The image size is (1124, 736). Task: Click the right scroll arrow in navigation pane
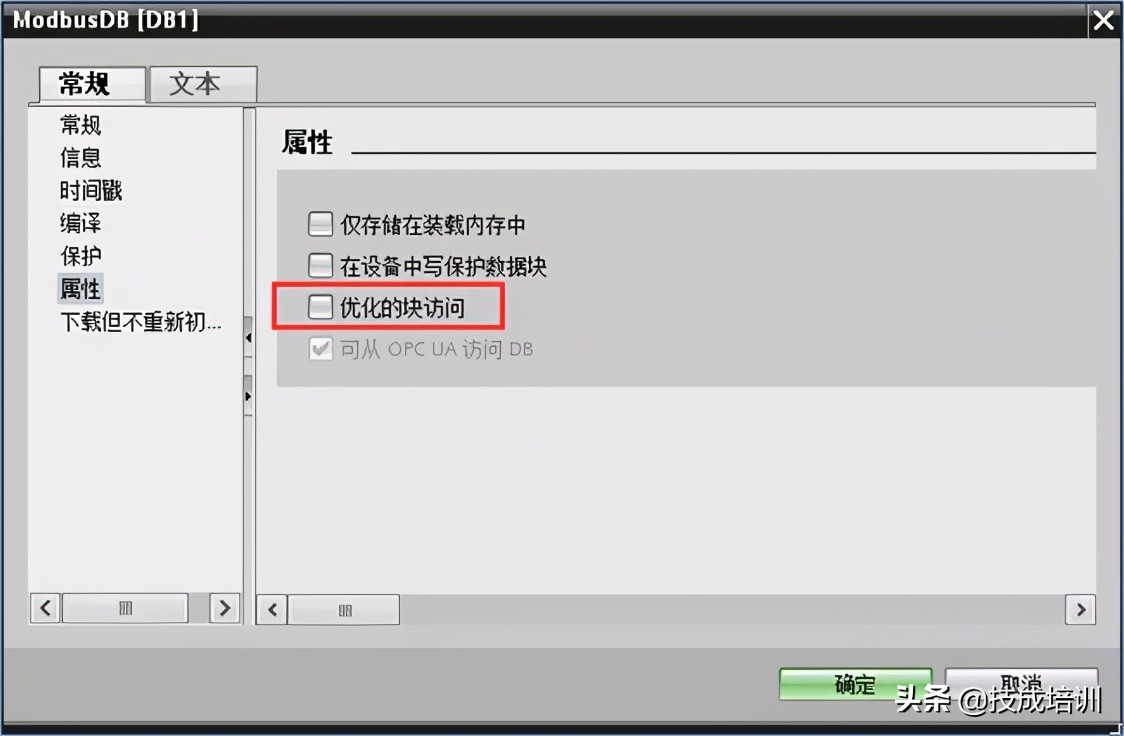[x=224, y=608]
